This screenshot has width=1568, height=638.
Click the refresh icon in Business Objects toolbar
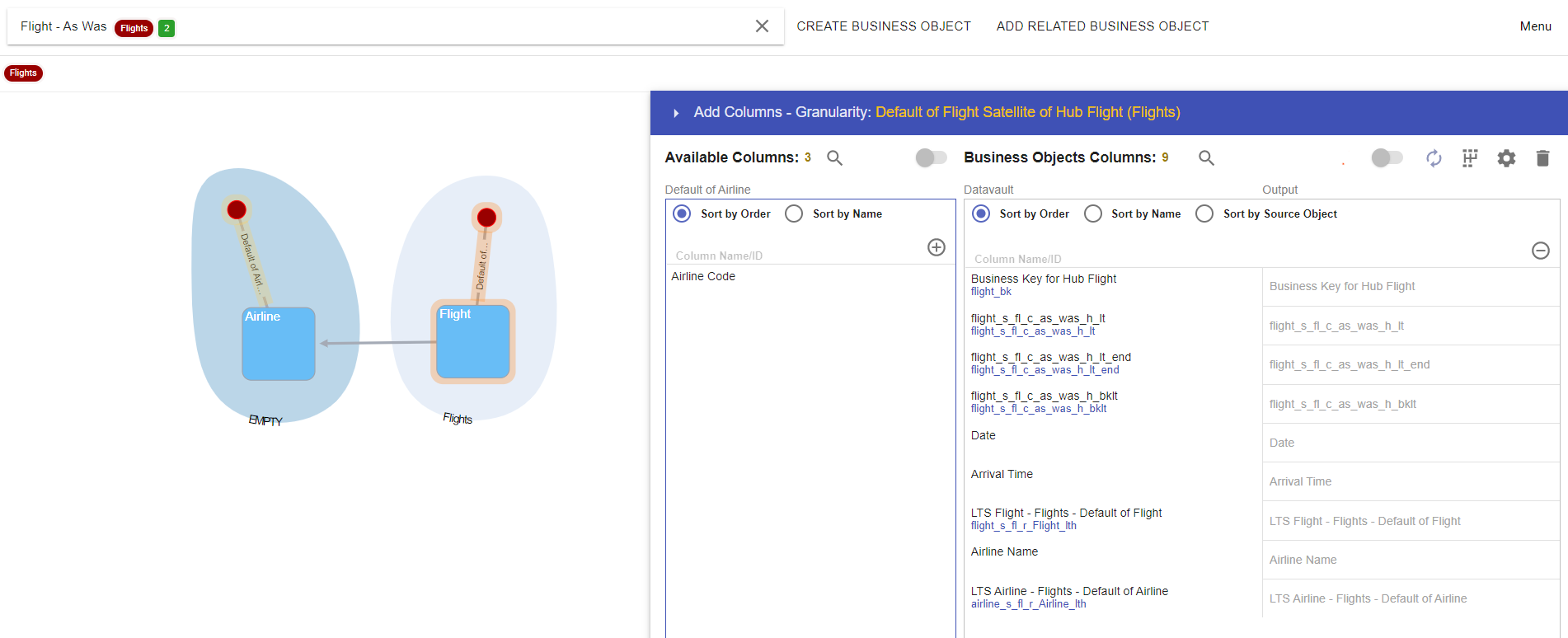[1434, 158]
